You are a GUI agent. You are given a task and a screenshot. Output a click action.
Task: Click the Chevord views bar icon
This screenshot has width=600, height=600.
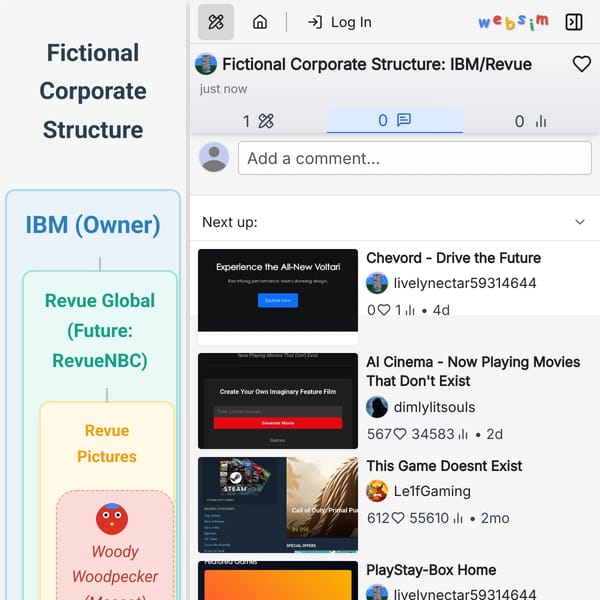[x=410, y=310]
